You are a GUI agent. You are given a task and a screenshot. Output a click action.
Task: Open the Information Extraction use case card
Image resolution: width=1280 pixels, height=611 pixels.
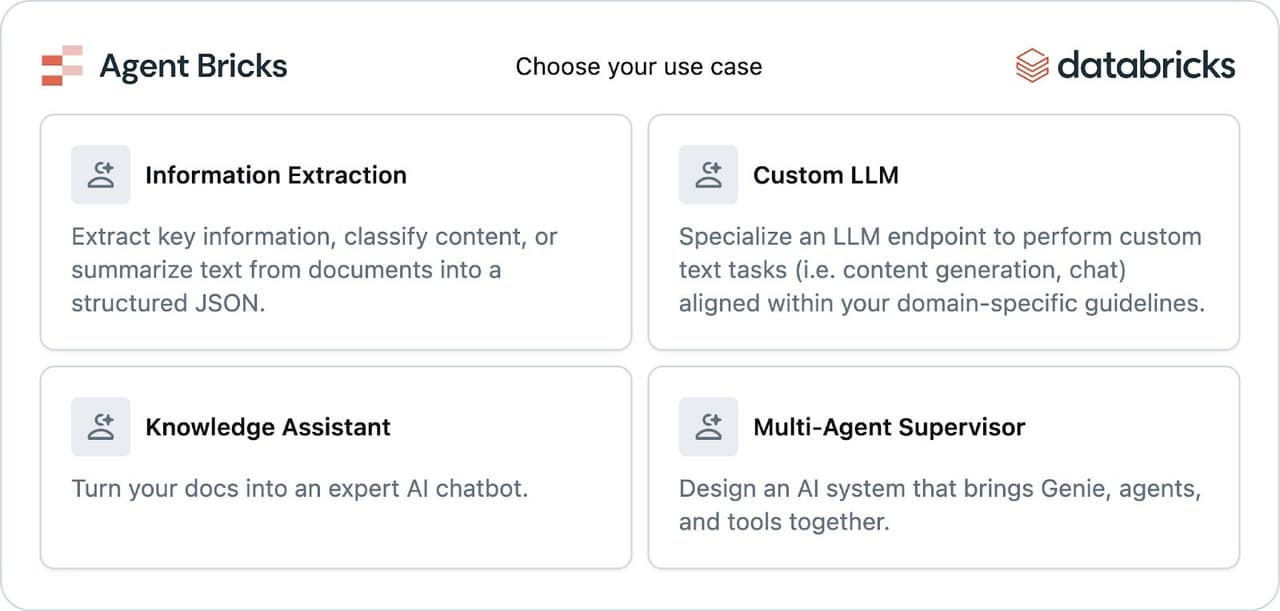pos(335,232)
